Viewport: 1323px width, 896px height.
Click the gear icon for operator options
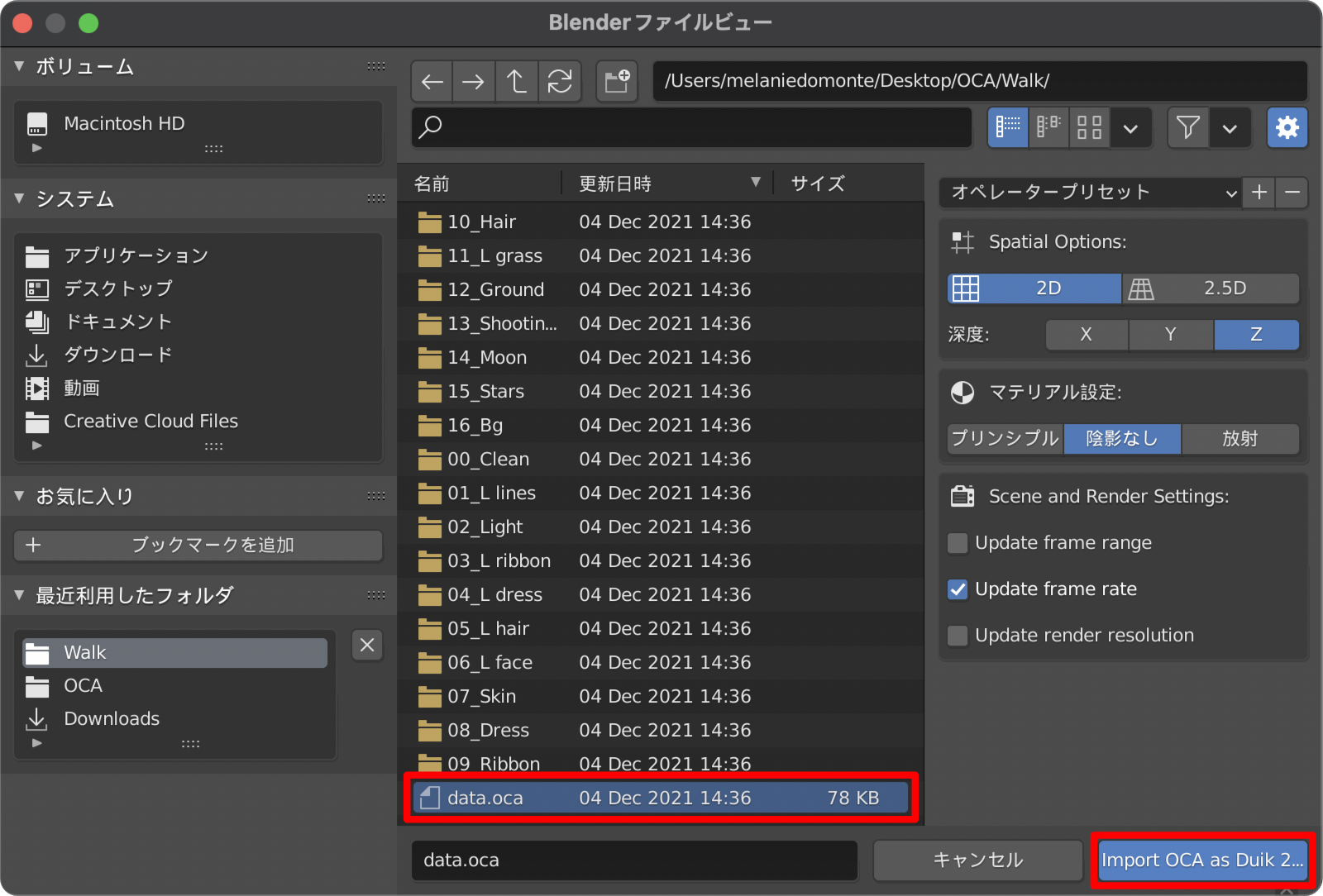point(1287,127)
